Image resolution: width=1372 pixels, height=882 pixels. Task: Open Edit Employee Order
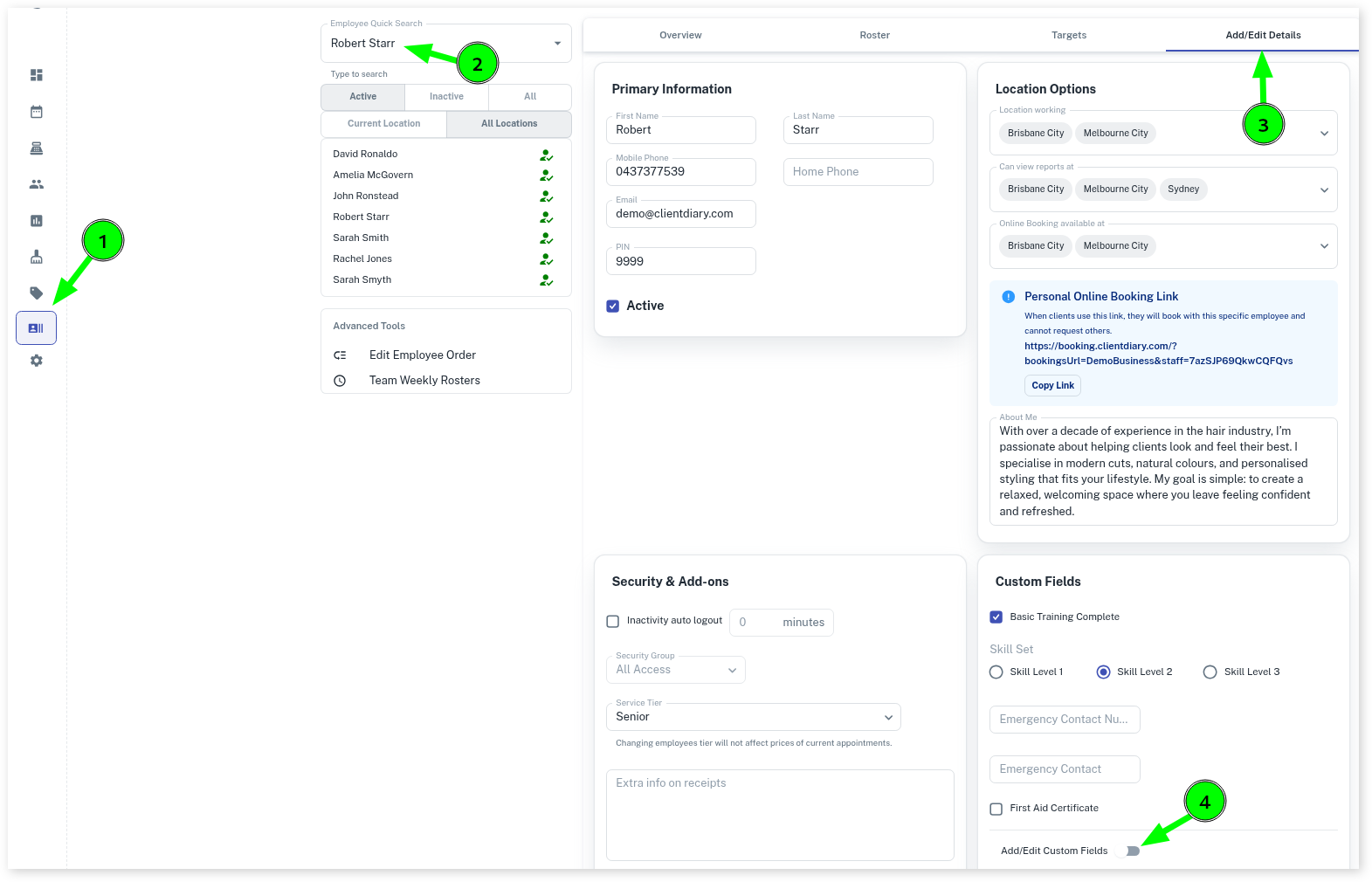(x=422, y=355)
